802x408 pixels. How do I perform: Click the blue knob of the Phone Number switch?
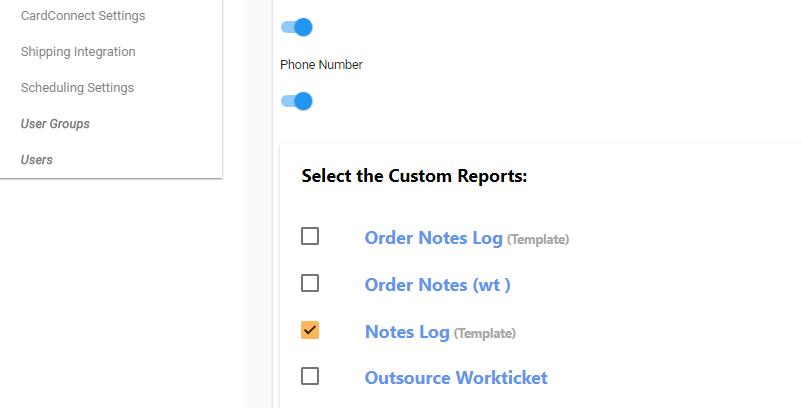[x=303, y=101]
